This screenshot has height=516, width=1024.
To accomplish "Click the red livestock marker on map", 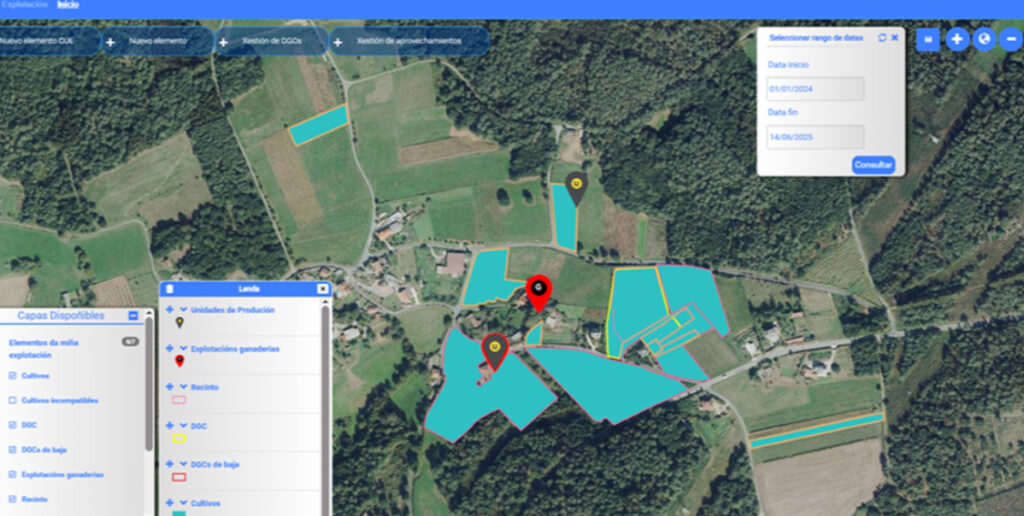I will [539, 292].
